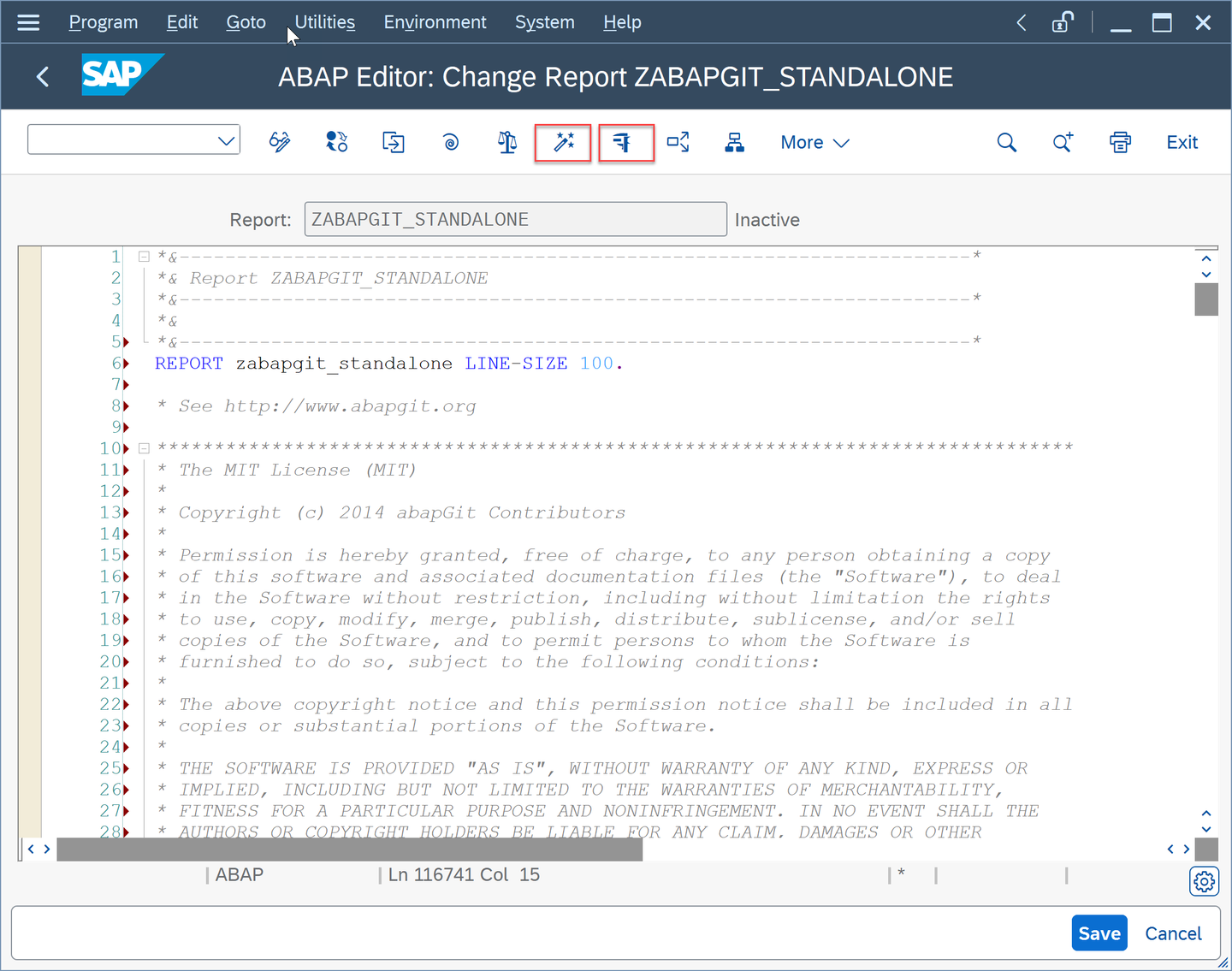Open the Goto menu
The width and height of the screenshot is (1232, 971).
[x=246, y=22]
